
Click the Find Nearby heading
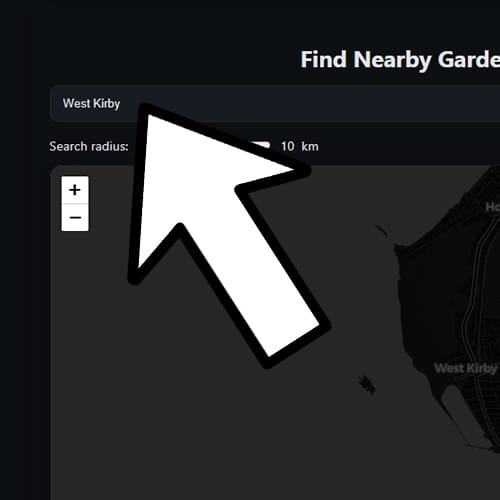tap(400, 60)
